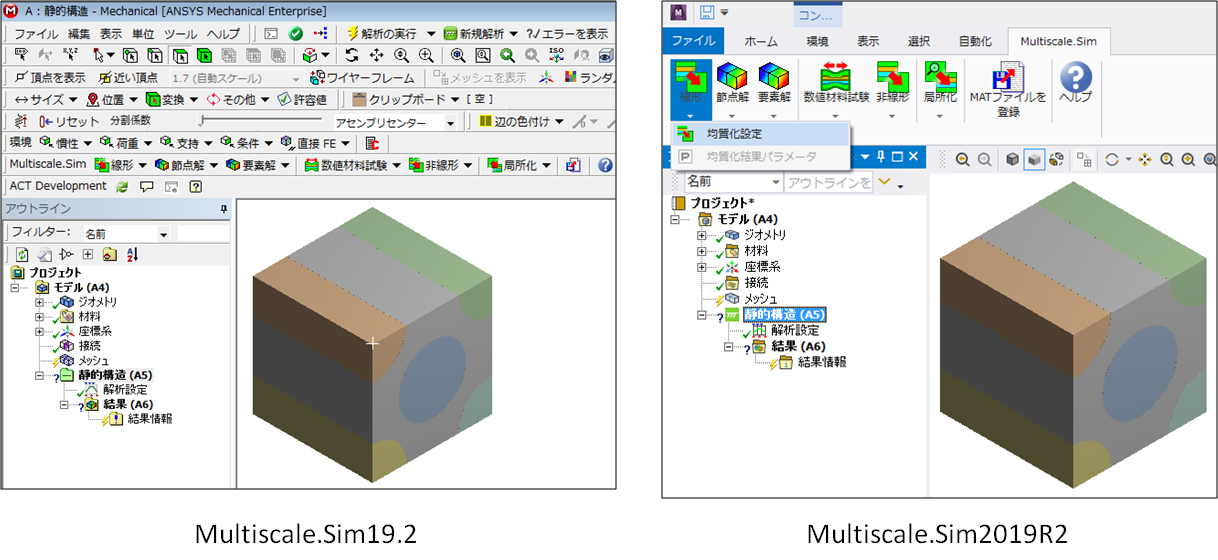Viewport: 1218px width, 560px height.
Task: Click the green checkmark icon in left window toolbar
Action: click(296, 33)
